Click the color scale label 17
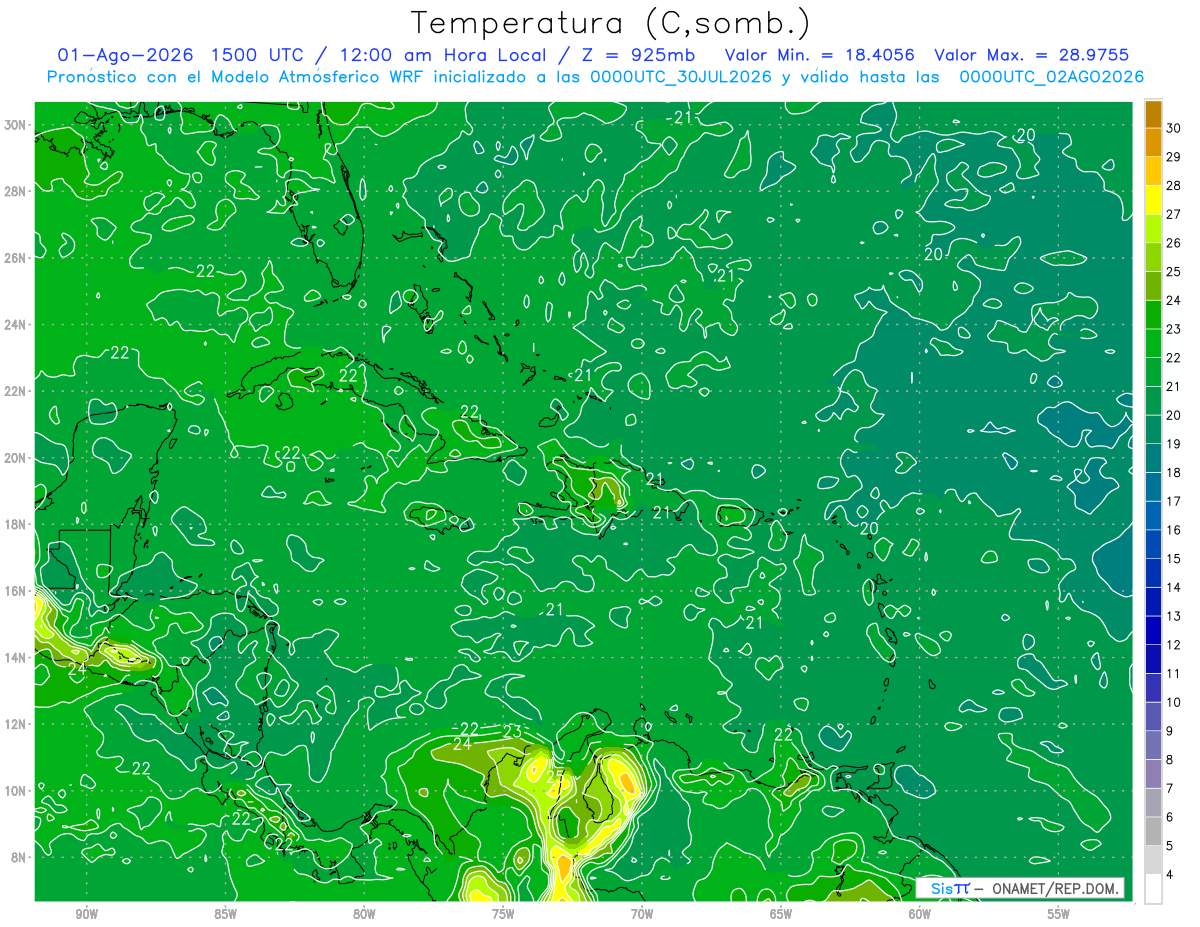 (1174, 501)
